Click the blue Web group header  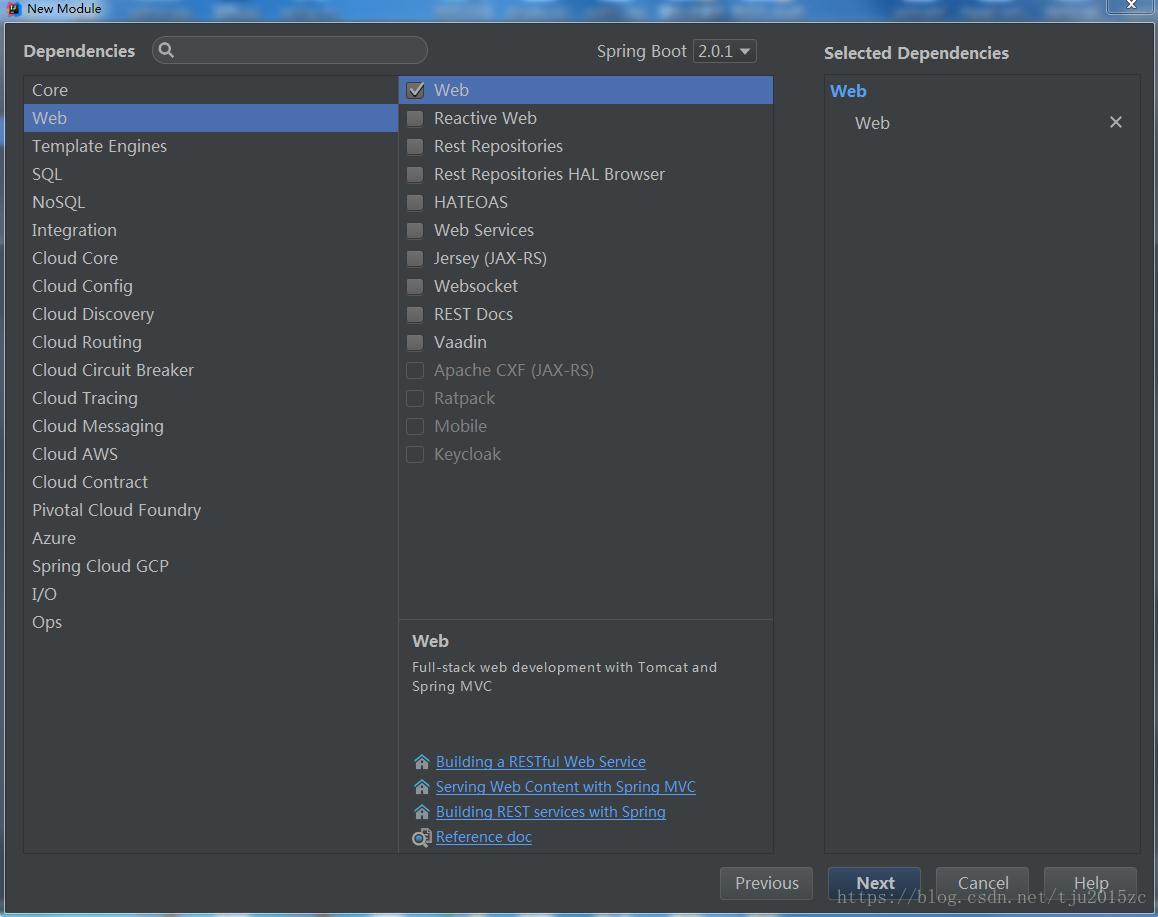coord(848,91)
